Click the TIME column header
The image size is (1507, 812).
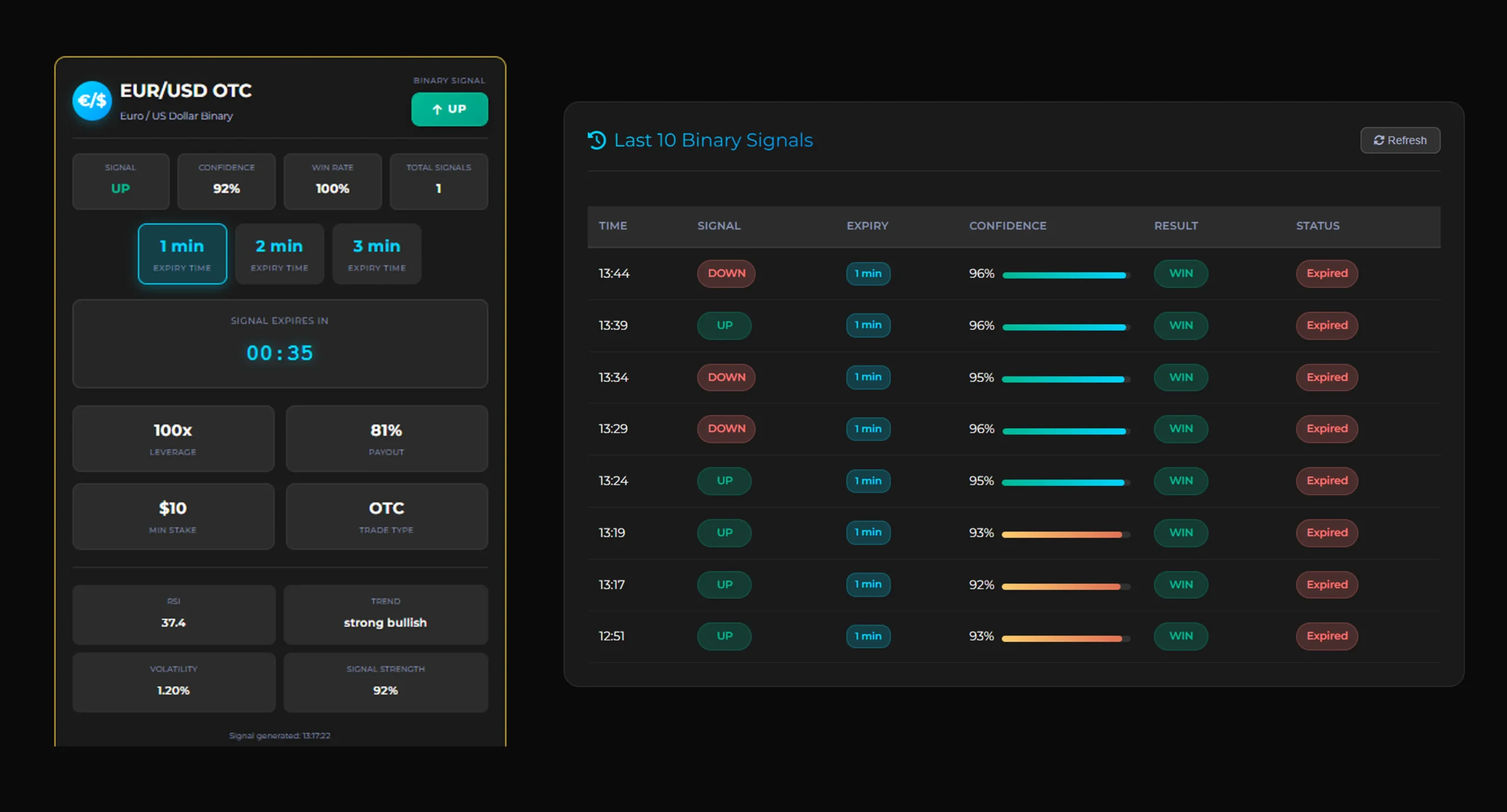click(613, 226)
